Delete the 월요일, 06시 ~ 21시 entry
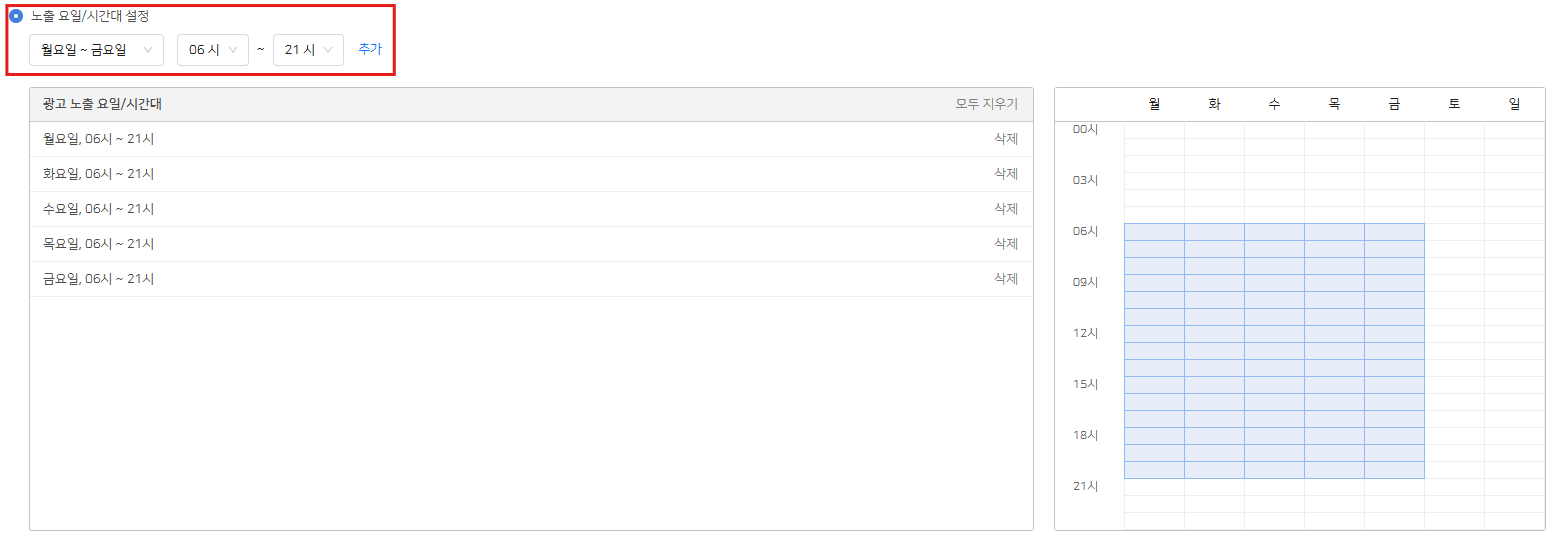1566x546 pixels. pyautogui.click(x=1005, y=139)
